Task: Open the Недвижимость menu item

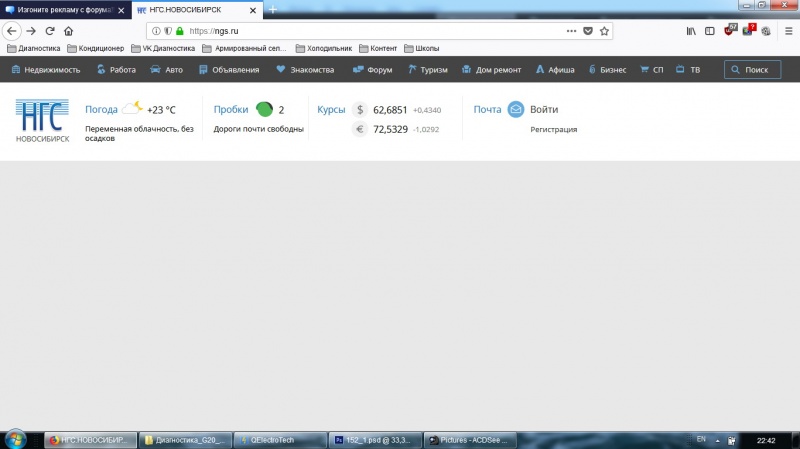Action: pos(46,70)
